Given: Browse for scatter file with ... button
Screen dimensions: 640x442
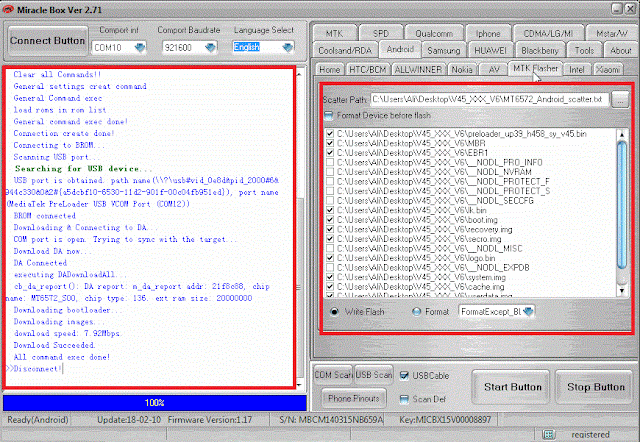Looking at the screenshot, I should point(620,99).
